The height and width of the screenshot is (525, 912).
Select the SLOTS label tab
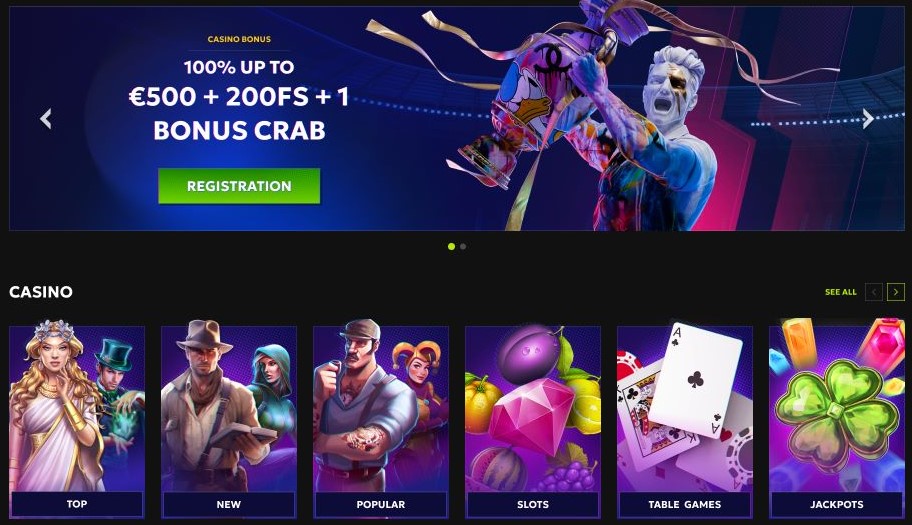click(x=533, y=504)
